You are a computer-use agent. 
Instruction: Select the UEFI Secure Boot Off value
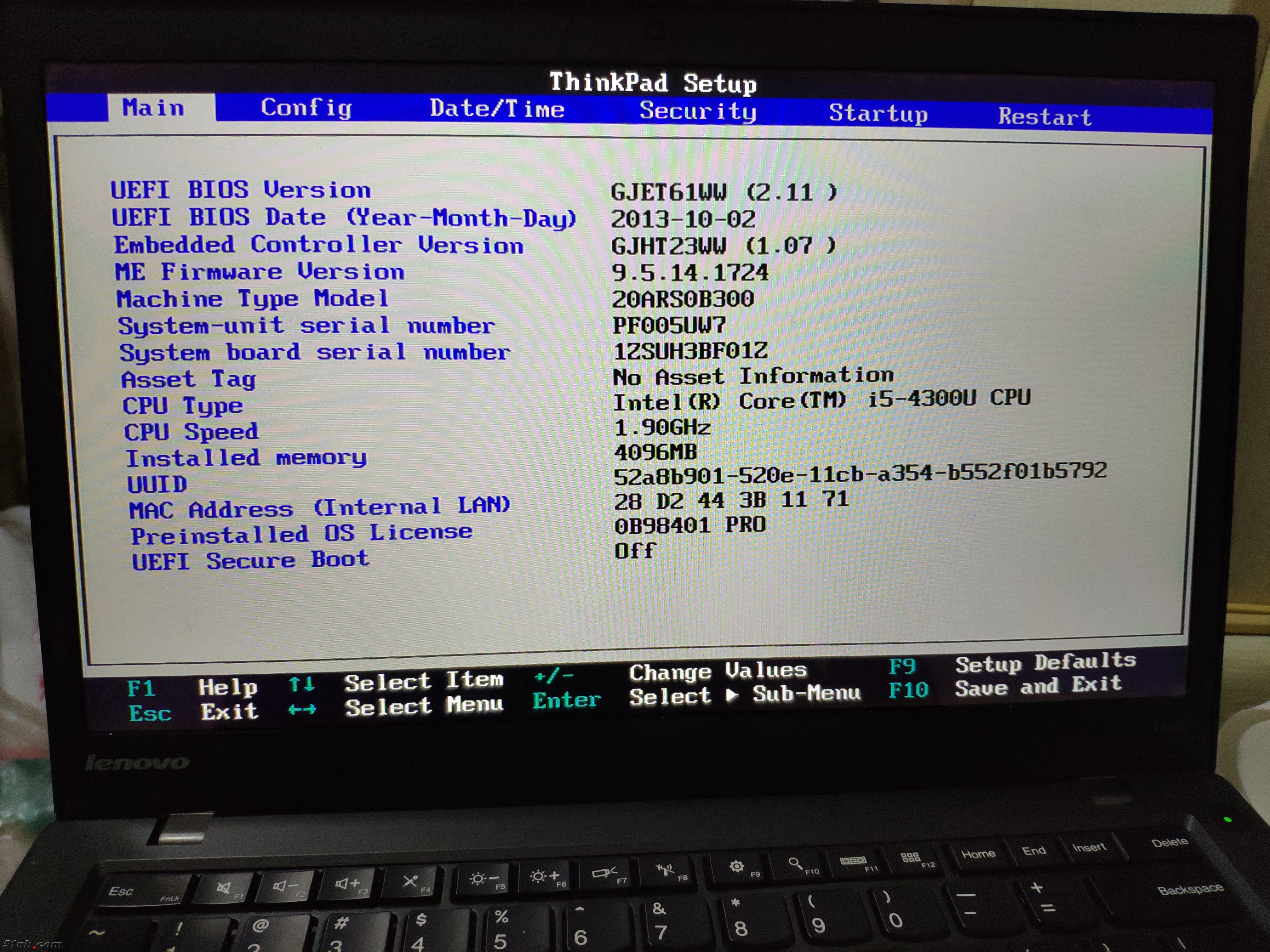634,551
